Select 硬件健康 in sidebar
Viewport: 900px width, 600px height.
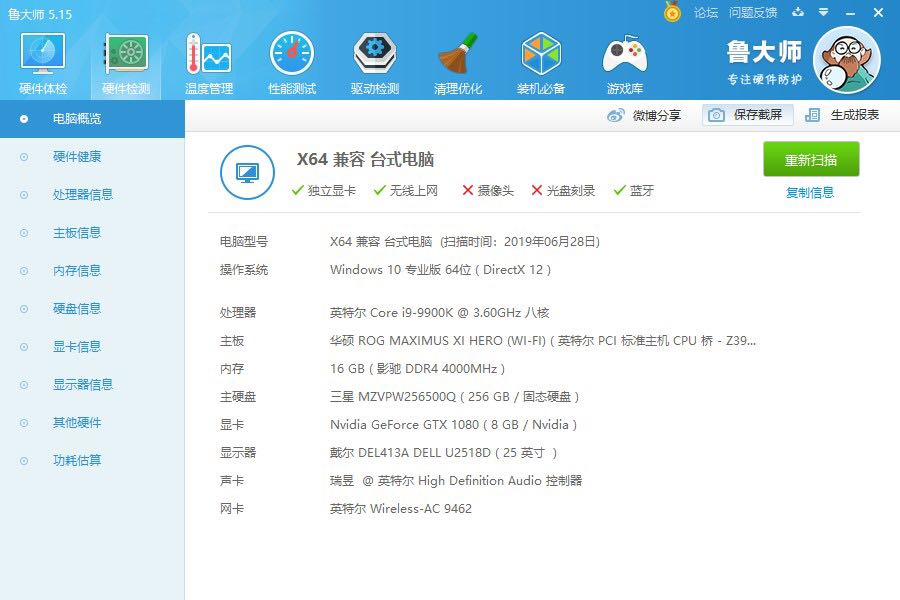[92, 157]
